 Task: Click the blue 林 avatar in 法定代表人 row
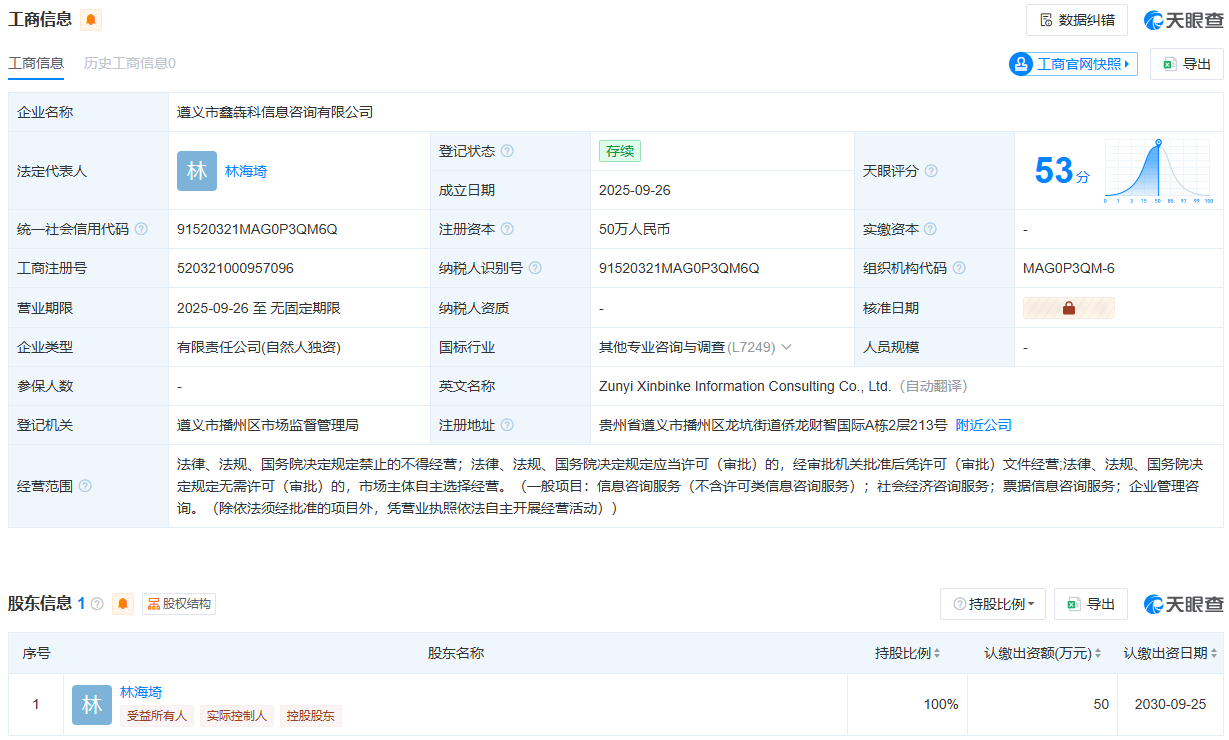click(197, 171)
